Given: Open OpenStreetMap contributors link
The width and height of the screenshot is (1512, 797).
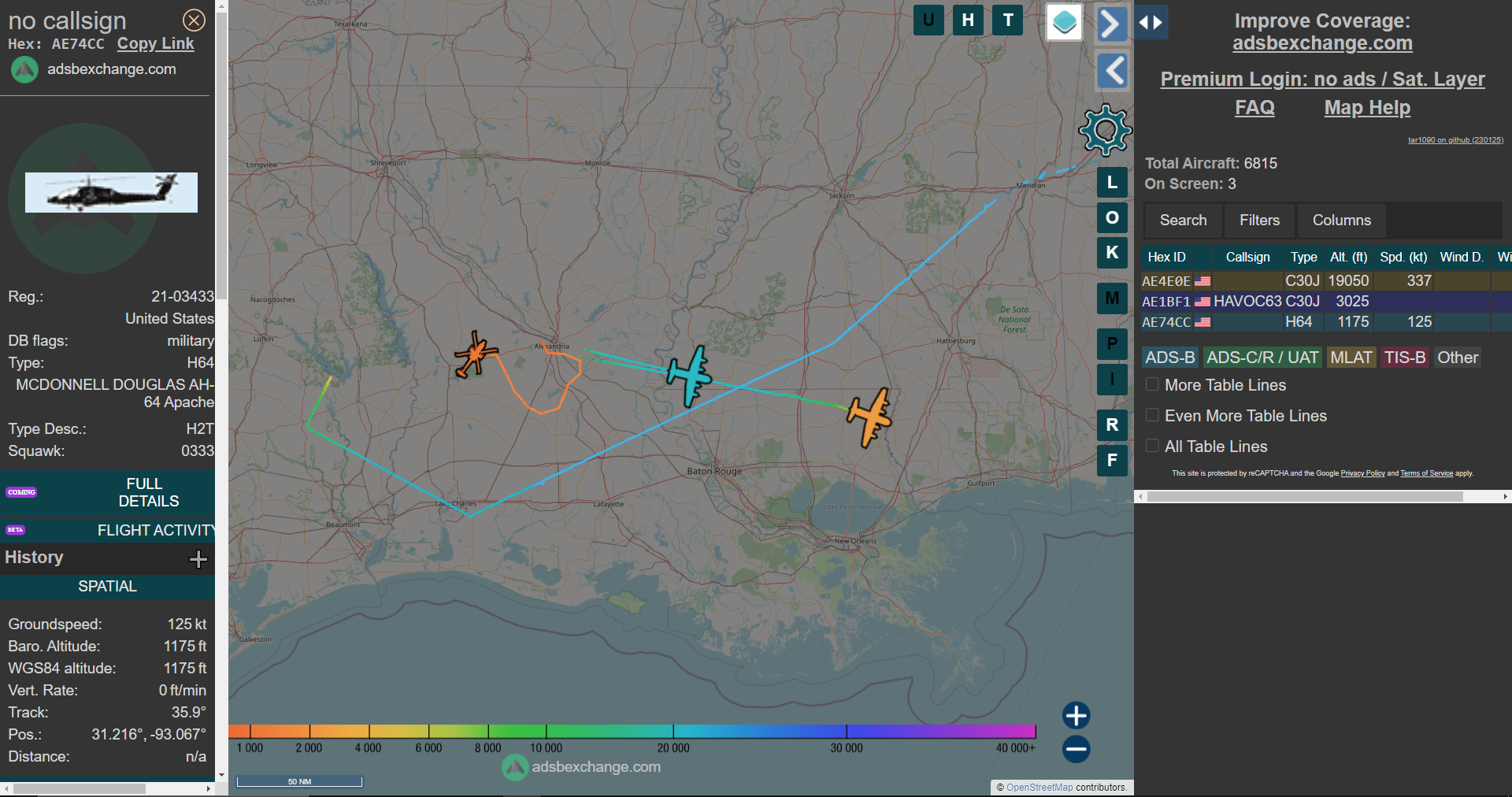Looking at the screenshot, I should pyautogui.click(x=1039, y=788).
